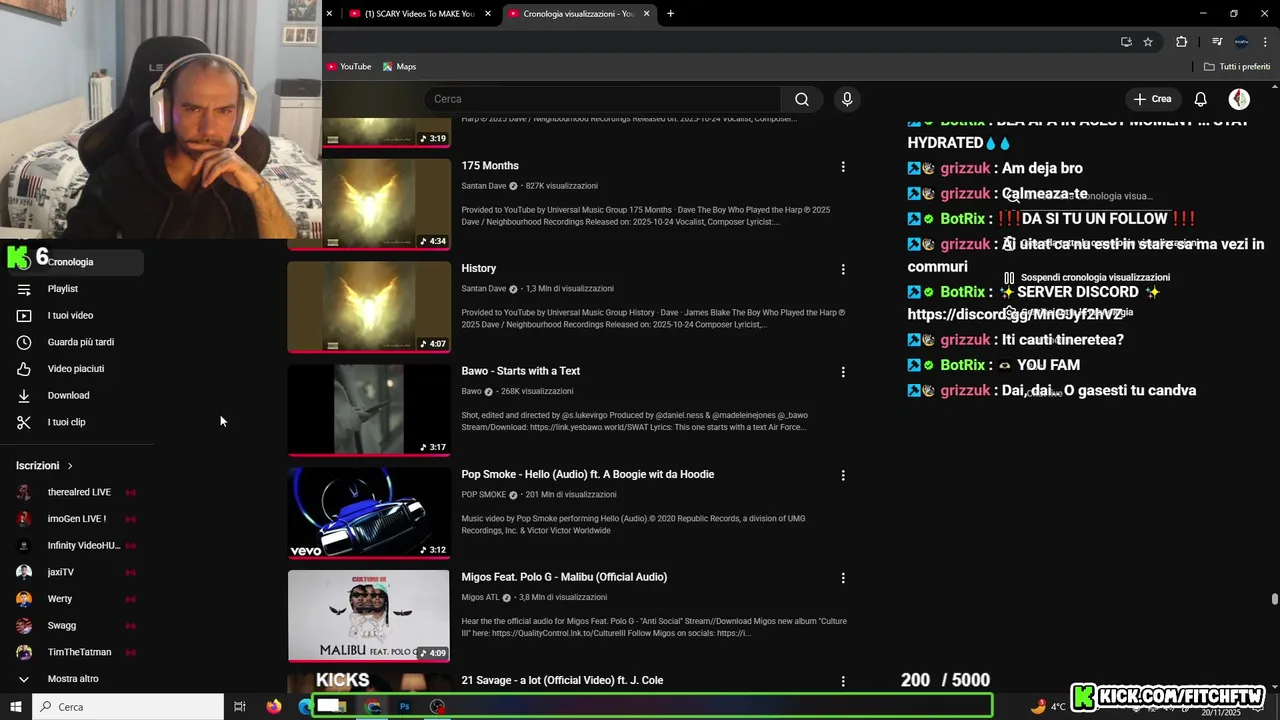Click Sospendi cronologia visualizzazioni
The image size is (1280, 720).
[1088, 278]
